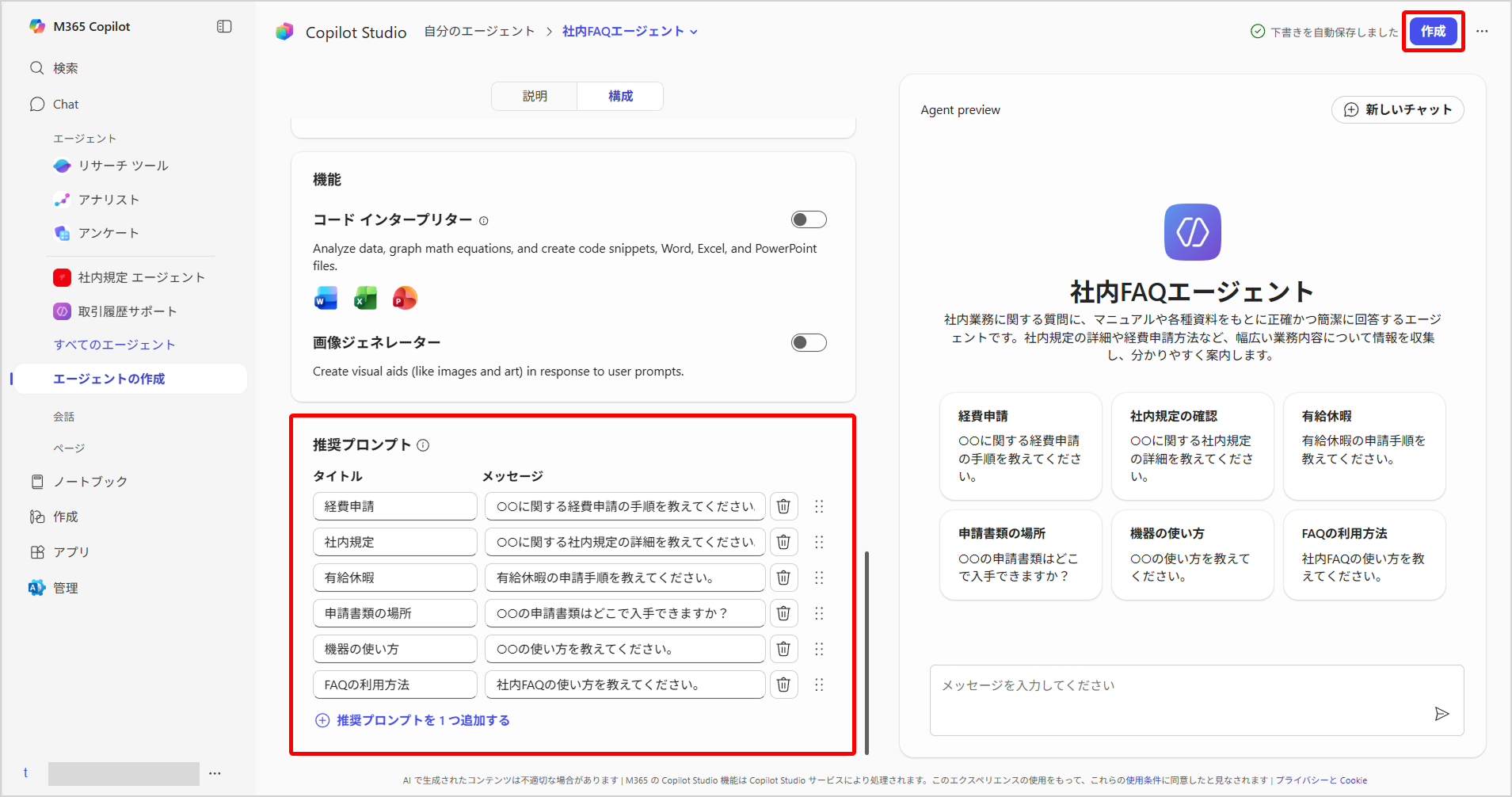Open the 検索 search icon in sidebar

tap(37, 68)
